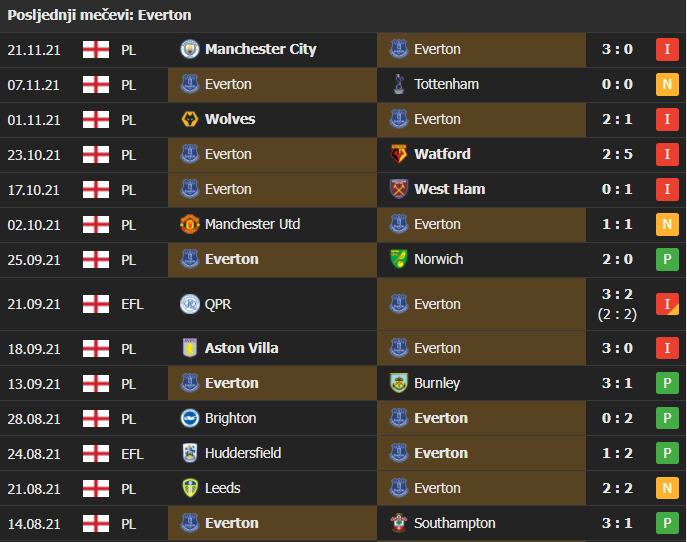The image size is (687, 542).
Task: Click the Norwich club crest icon
Action: [x=399, y=259]
